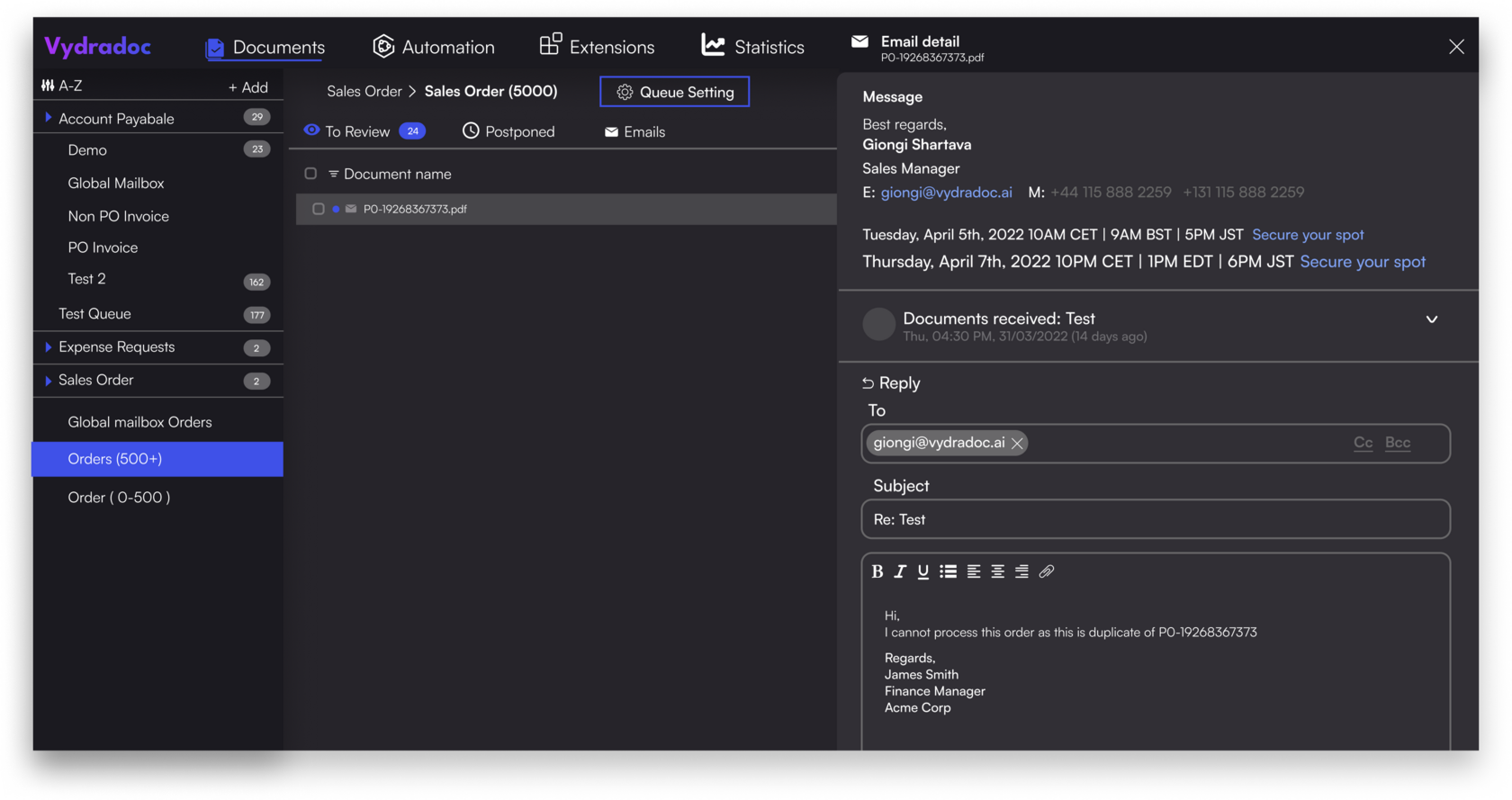This screenshot has width=1512, height=800.
Task: Apply italic formatting in reply editor
Action: pyautogui.click(x=899, y=571)
